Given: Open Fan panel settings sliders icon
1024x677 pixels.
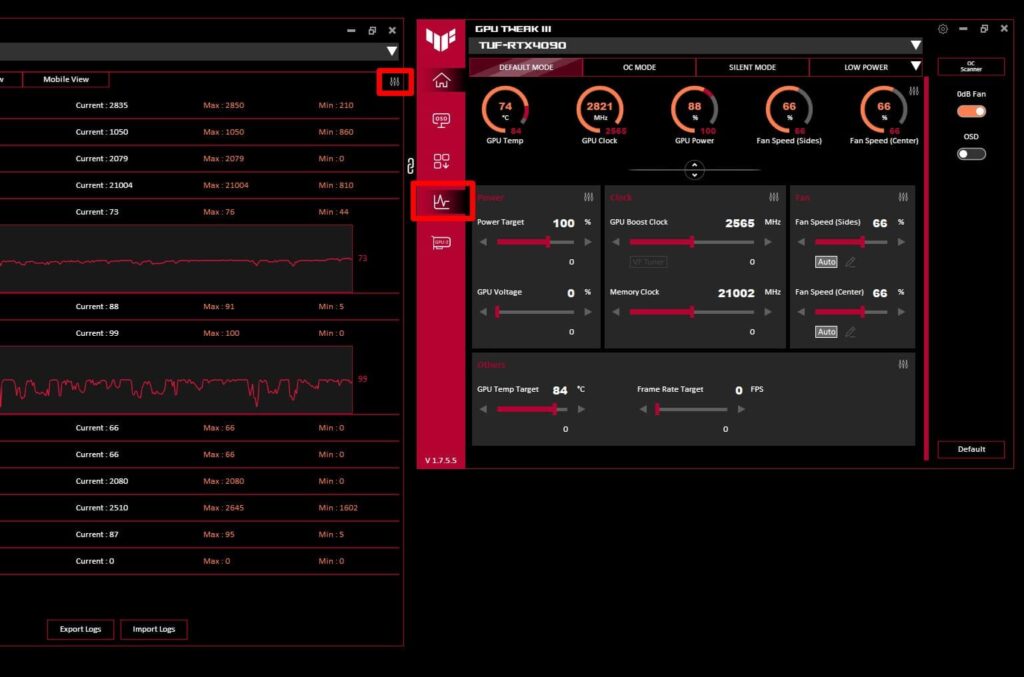Looking at the screenshot, I should [x=903, y=197].
